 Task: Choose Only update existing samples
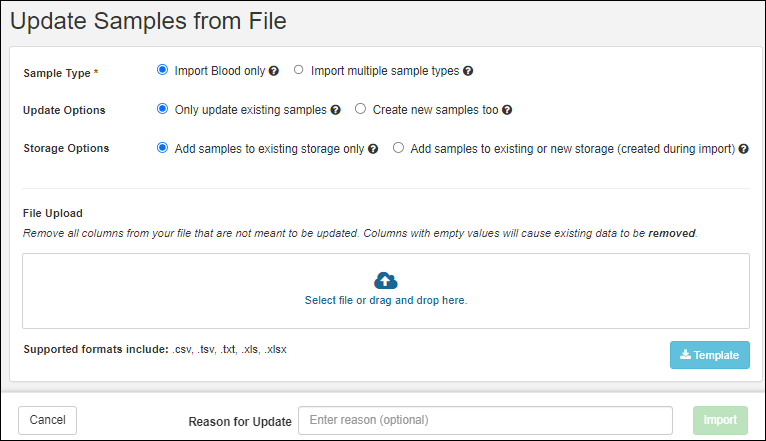pos(163,109)
